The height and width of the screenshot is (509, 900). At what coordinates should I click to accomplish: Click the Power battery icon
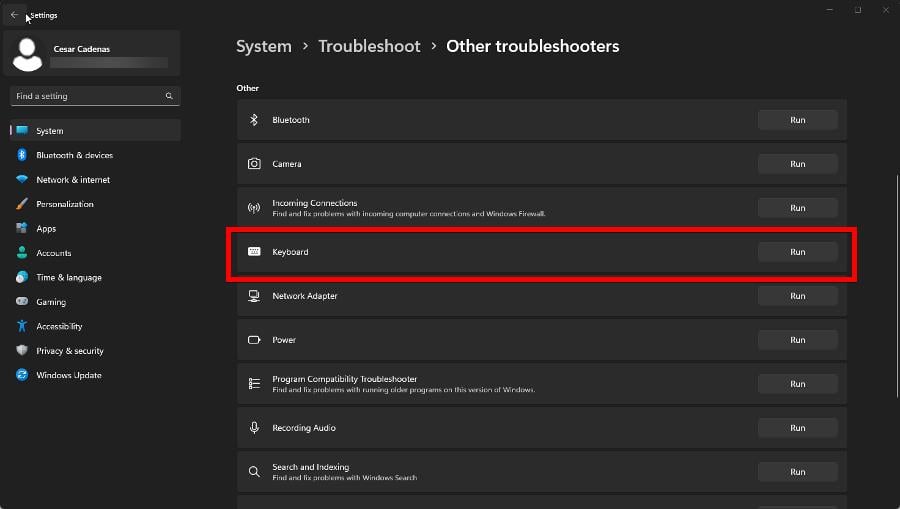[254, 340]
